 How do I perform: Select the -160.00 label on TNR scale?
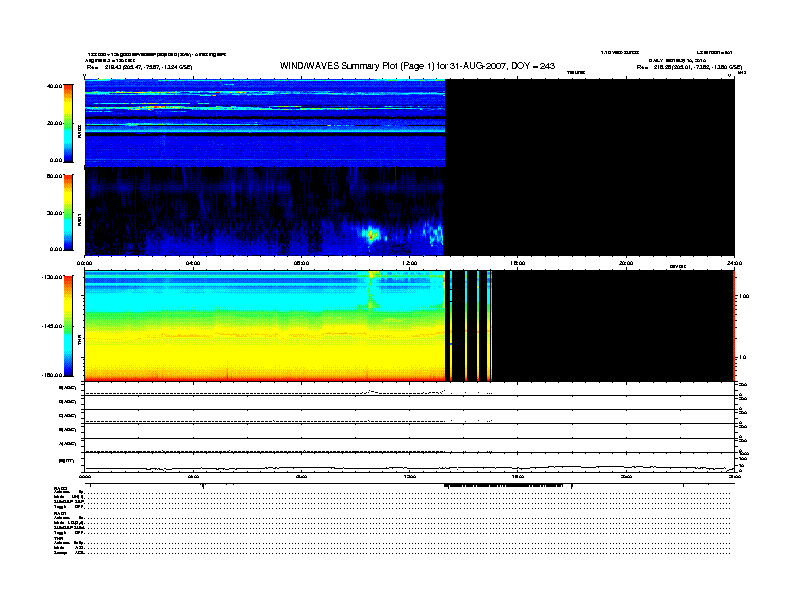(52, 375)
